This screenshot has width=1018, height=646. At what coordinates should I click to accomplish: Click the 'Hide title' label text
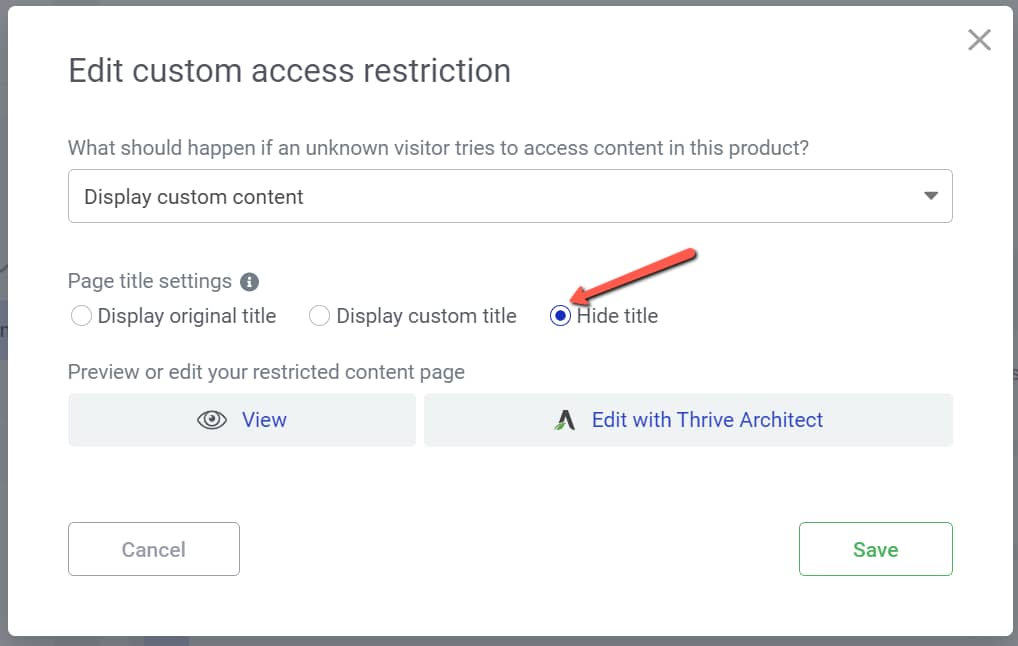[x=617, y=316]
